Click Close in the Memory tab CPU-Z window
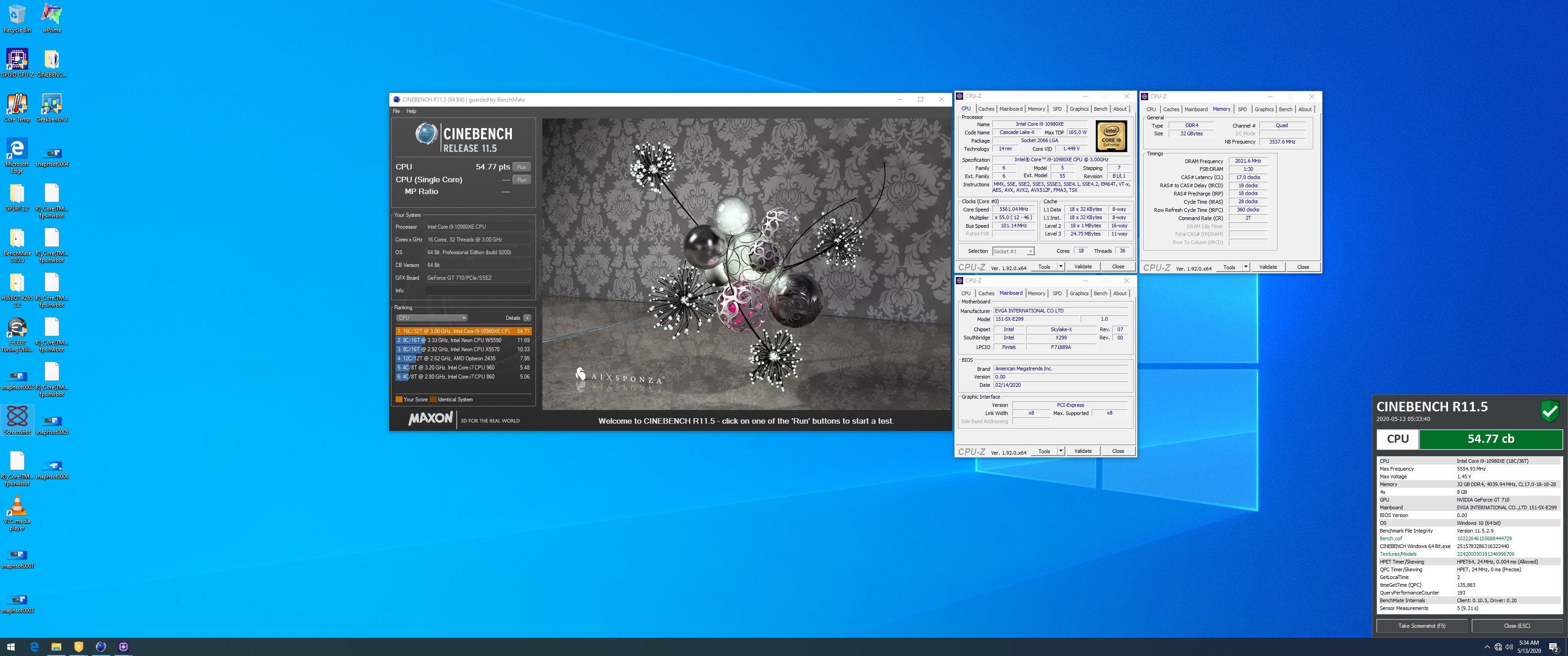 (1303, 267)
